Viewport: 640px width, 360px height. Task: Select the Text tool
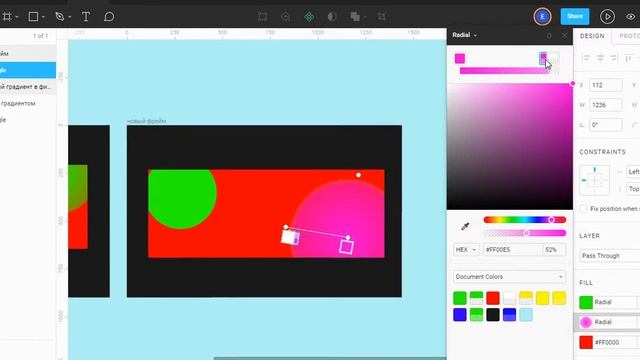86,17
